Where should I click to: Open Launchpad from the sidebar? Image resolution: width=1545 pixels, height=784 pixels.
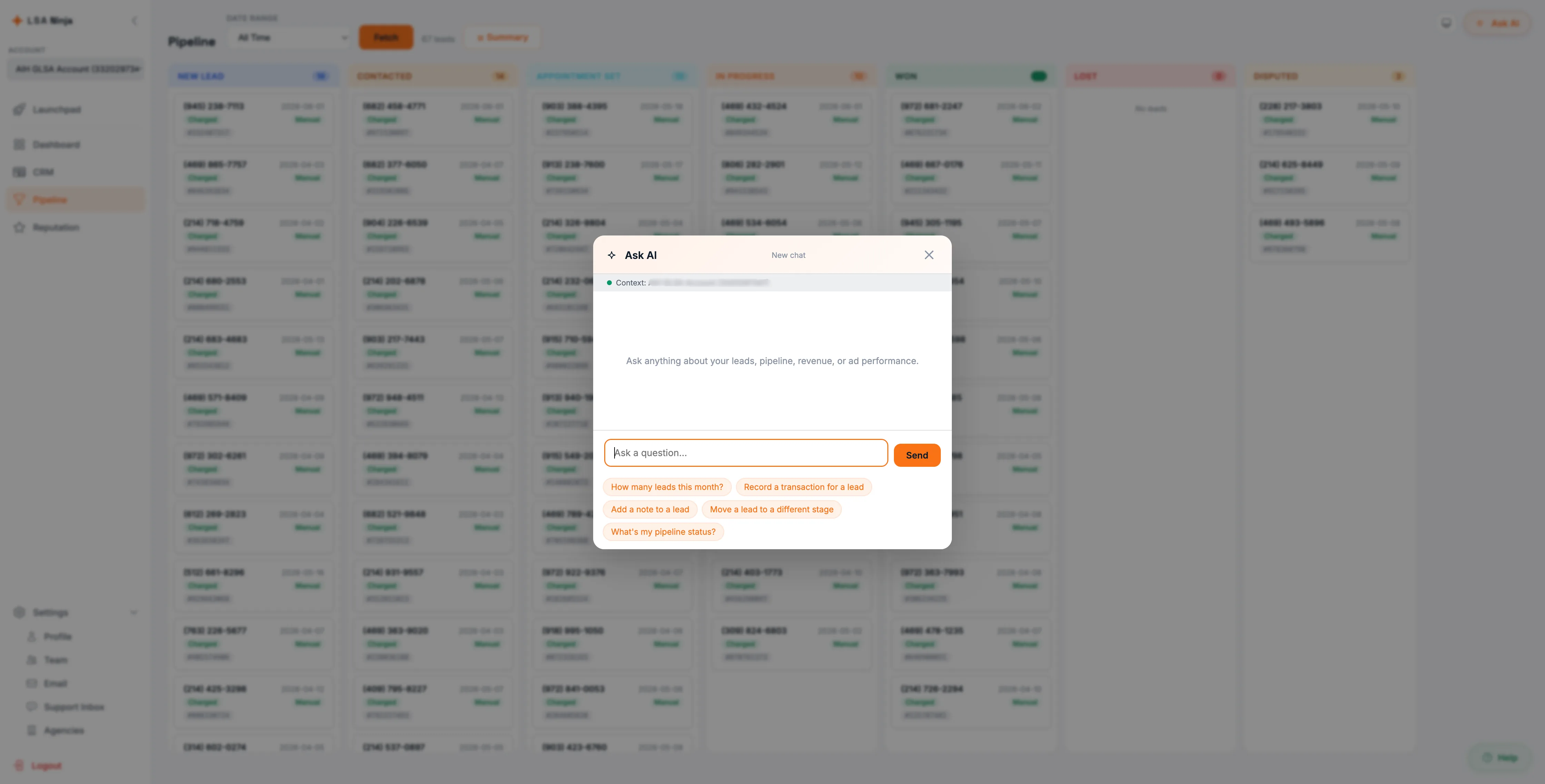[x=76, y=110]
